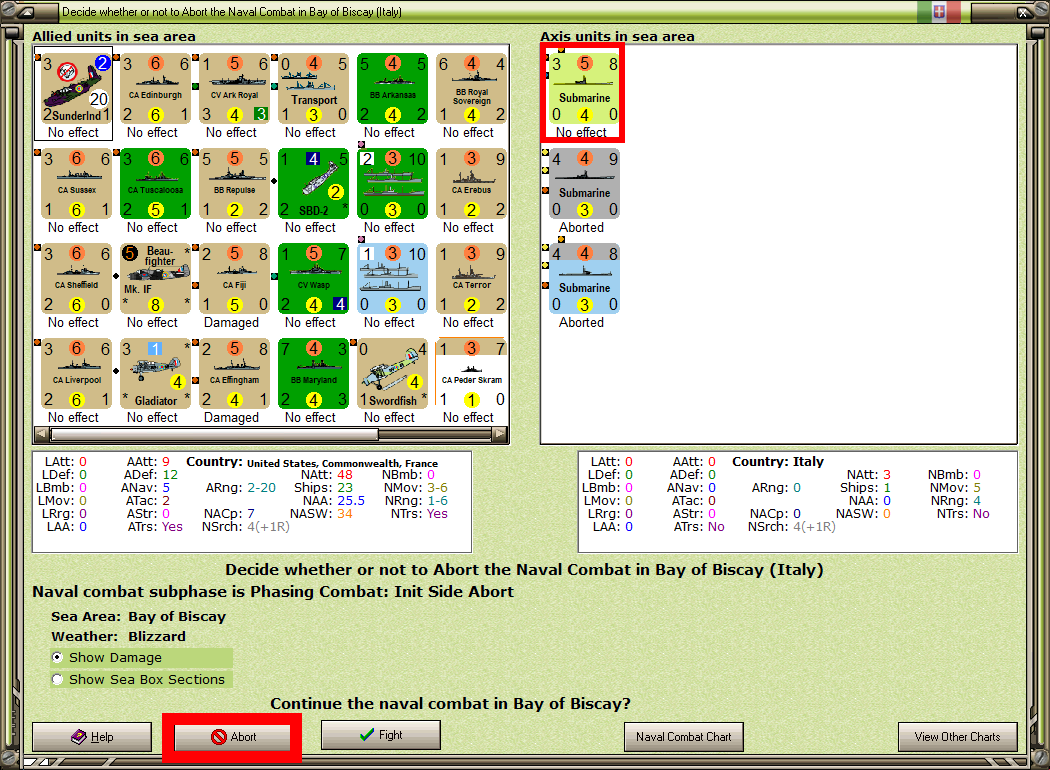This screenshot has height=770, width=1050.
Task: Open the Naval Combat Chart
Action: 684,737
